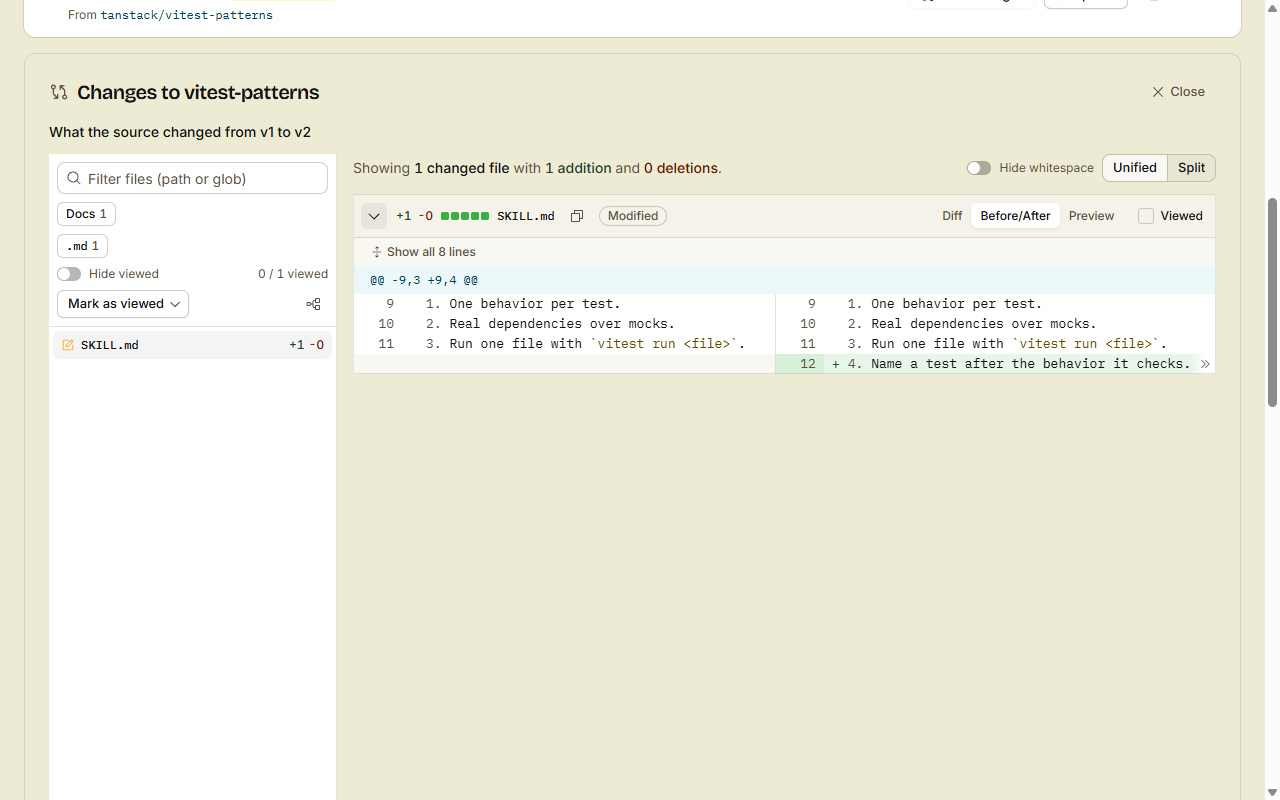Collapse the SKILL.md diff with the chevron

pyautogui.click(x=374, y=216)
